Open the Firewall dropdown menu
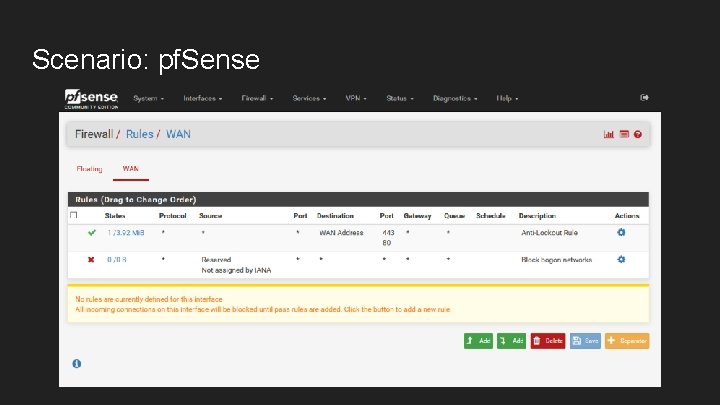 point(257,98)
